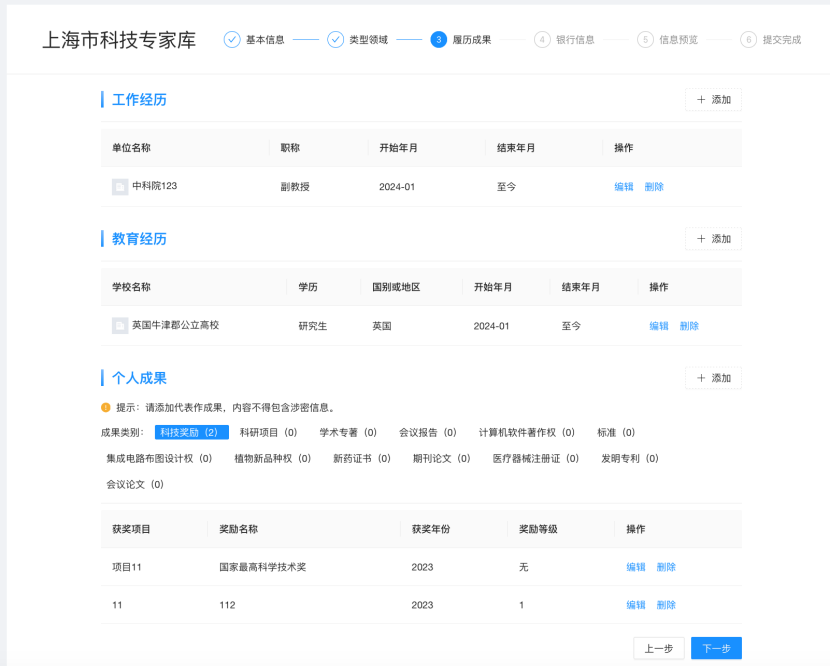Screen dimensions: 830x666
Task: Proceed with the 下一步 button
Action: coord(716,648)
